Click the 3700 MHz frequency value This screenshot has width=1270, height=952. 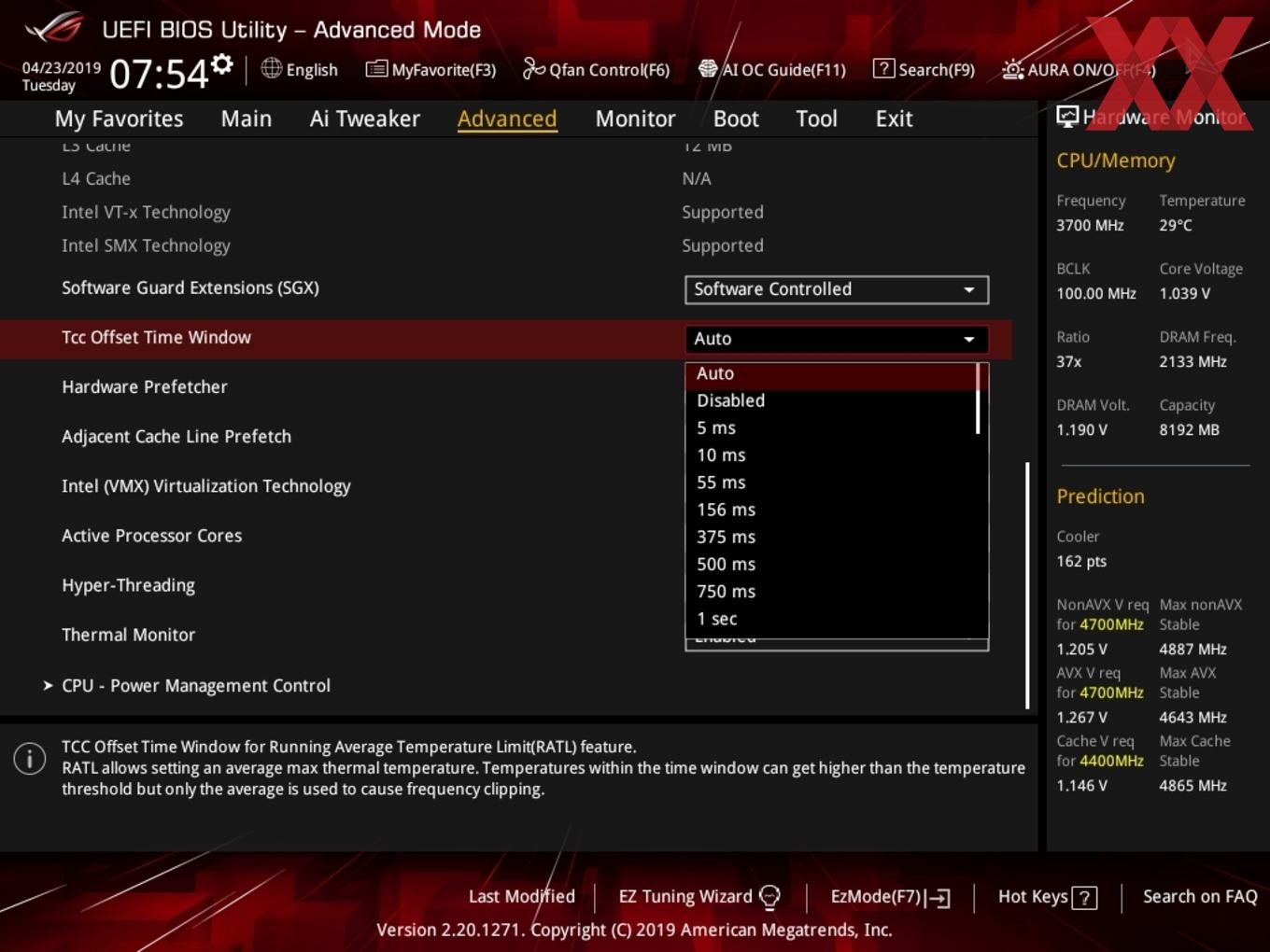(1090, 226)
